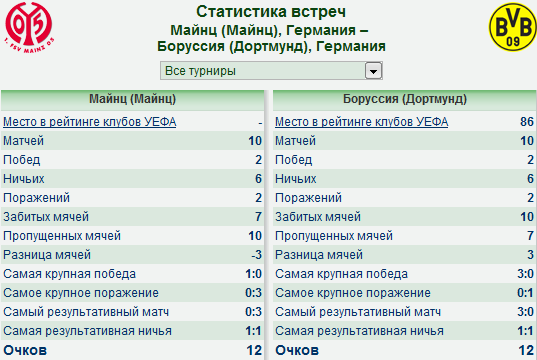The height and width of the screenshot is (360, 537).
Task: Click Забитых мячей row in Borussia table
Action: tap(404, 217)
